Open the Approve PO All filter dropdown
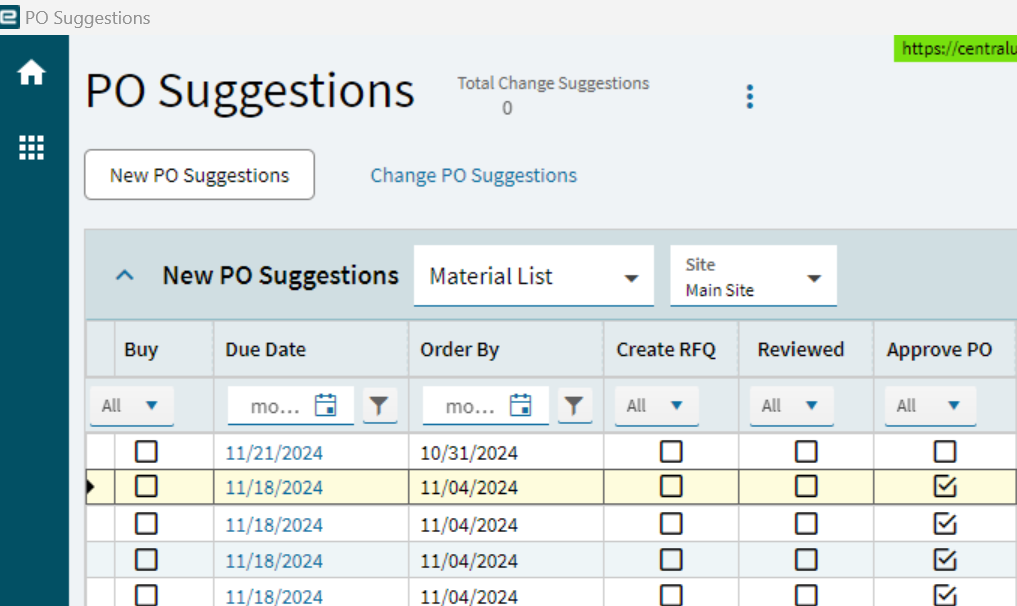Viewport: 1017px width, 606px height. coord(930,406)
